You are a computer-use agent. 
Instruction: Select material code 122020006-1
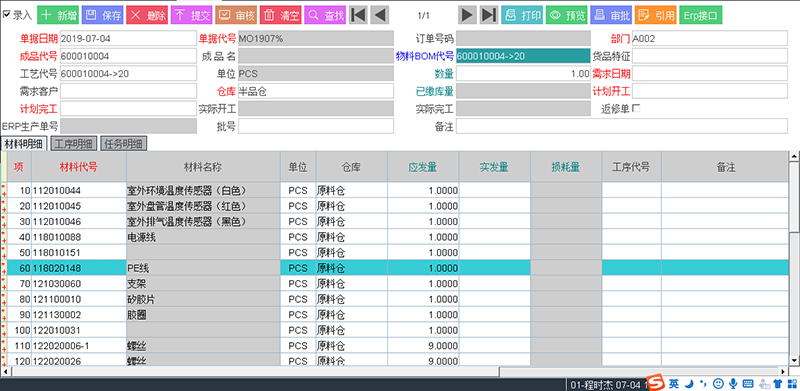click(x=79, y=346)
